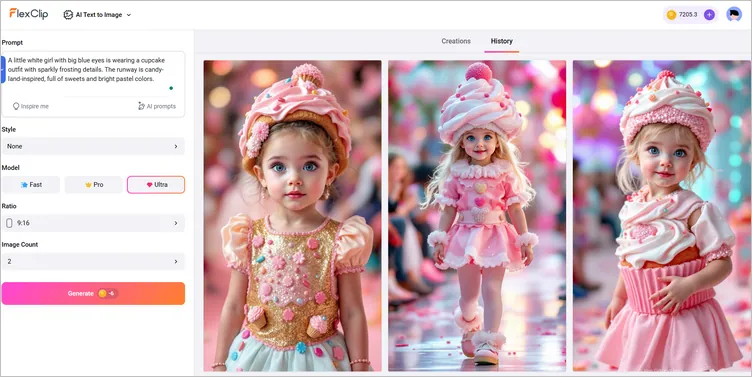The height and width of the screenshot is (377, 752).
Task: Click the Generate button
Action: click(93, 294)
